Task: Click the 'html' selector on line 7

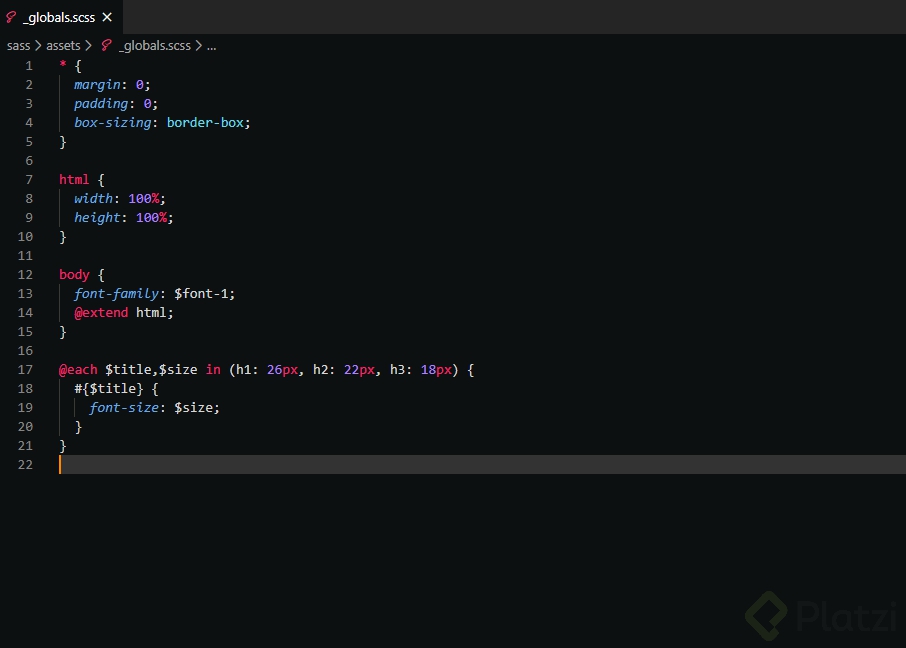Action: point(74,180)
